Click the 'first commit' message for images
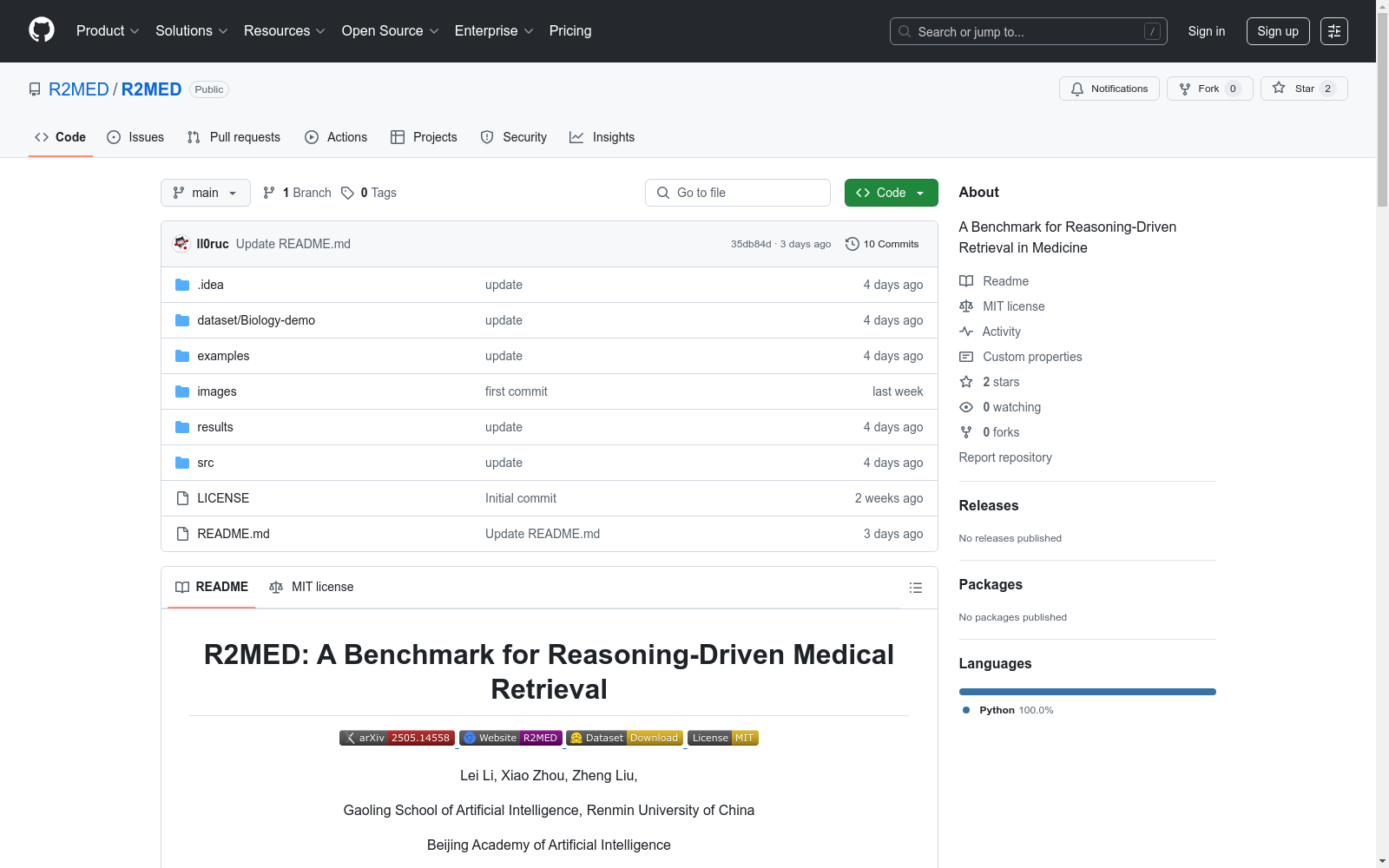This screenshot has width=1389, height=868. 517,391
